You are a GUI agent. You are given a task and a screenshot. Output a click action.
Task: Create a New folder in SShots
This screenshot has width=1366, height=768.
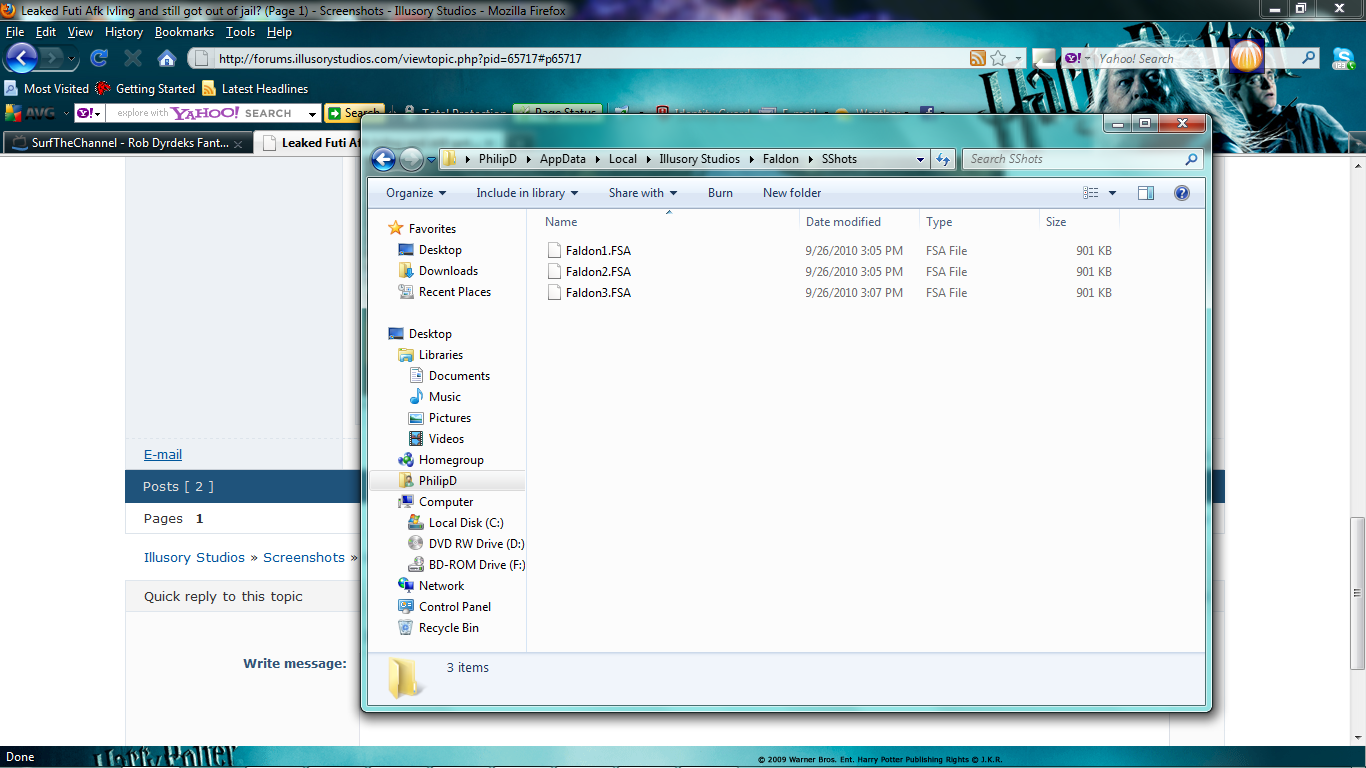791,192
